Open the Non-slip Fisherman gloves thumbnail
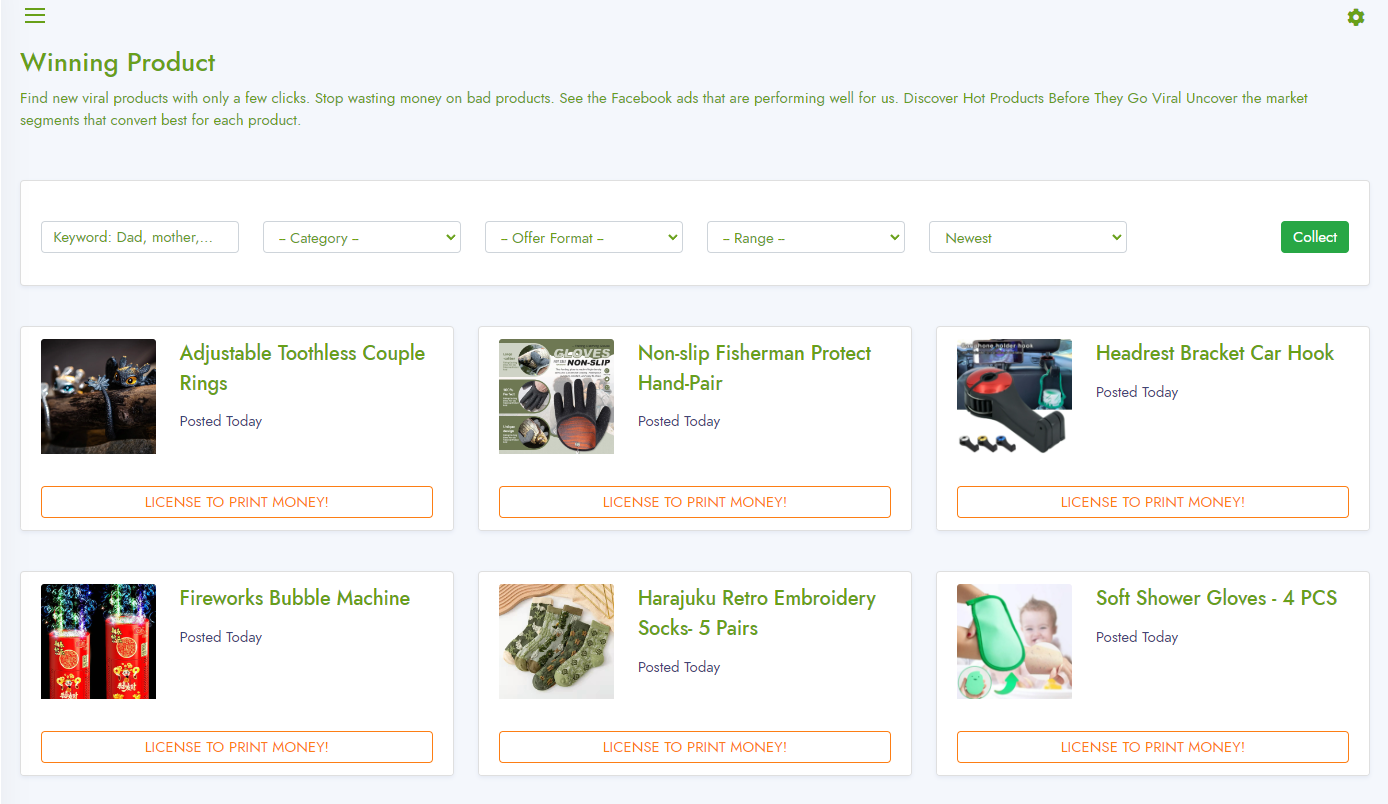 [x=556, y=396]
